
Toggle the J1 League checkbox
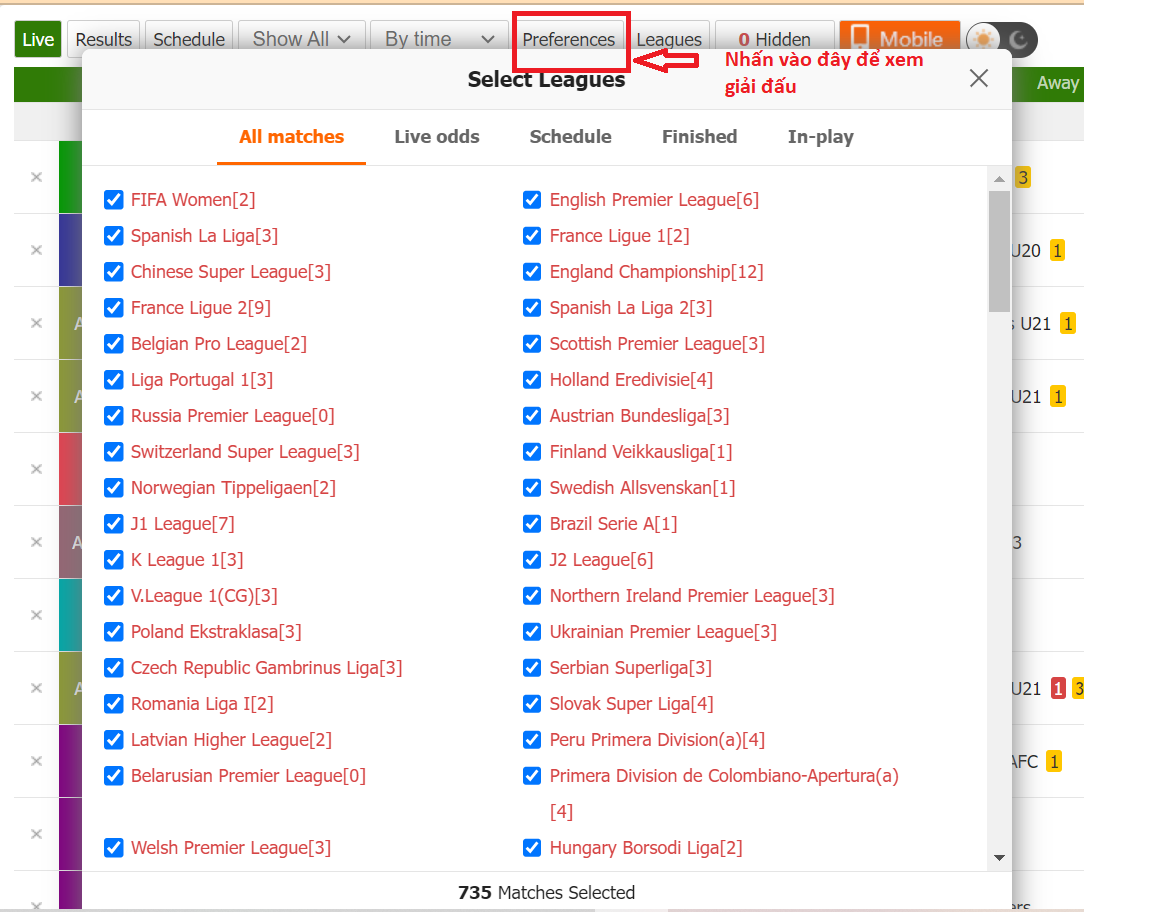point(114,524)
